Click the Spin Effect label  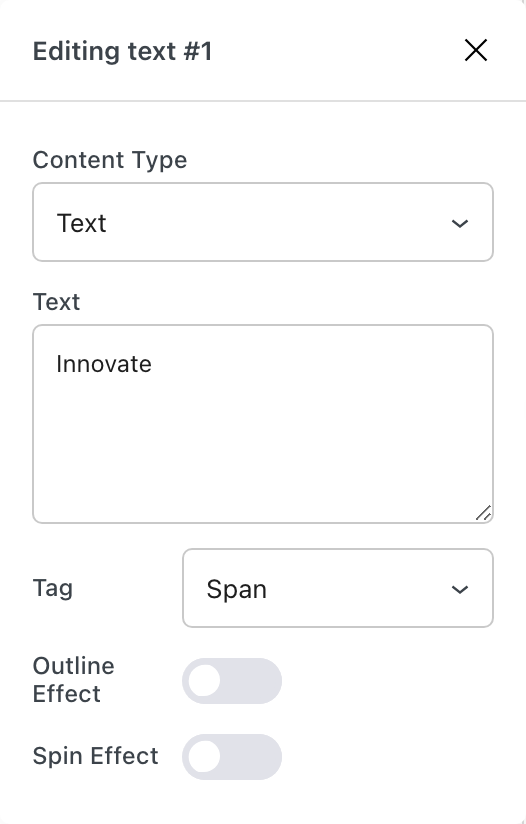[x=95, y=756]
